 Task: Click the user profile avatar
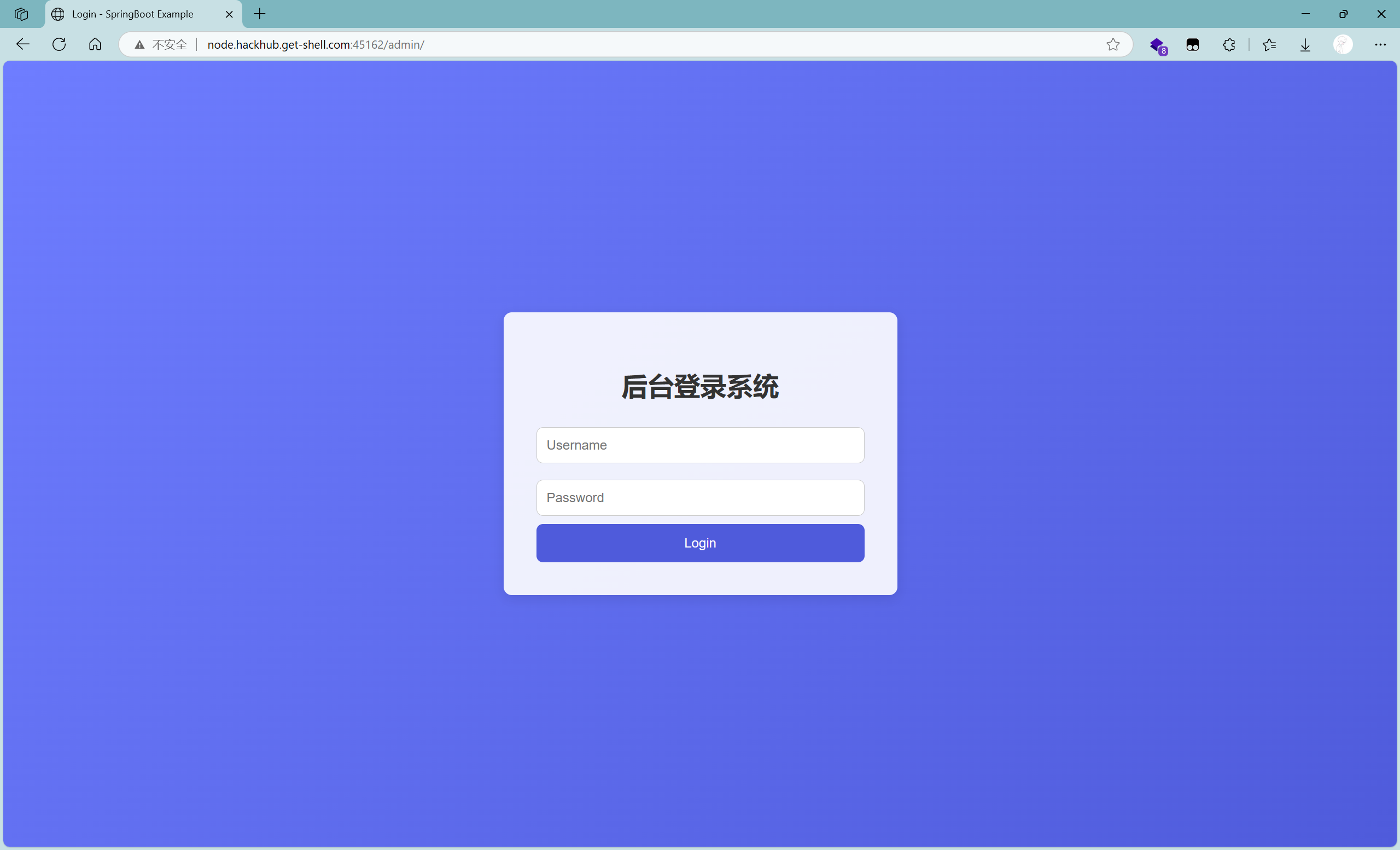click(1343, 45)
